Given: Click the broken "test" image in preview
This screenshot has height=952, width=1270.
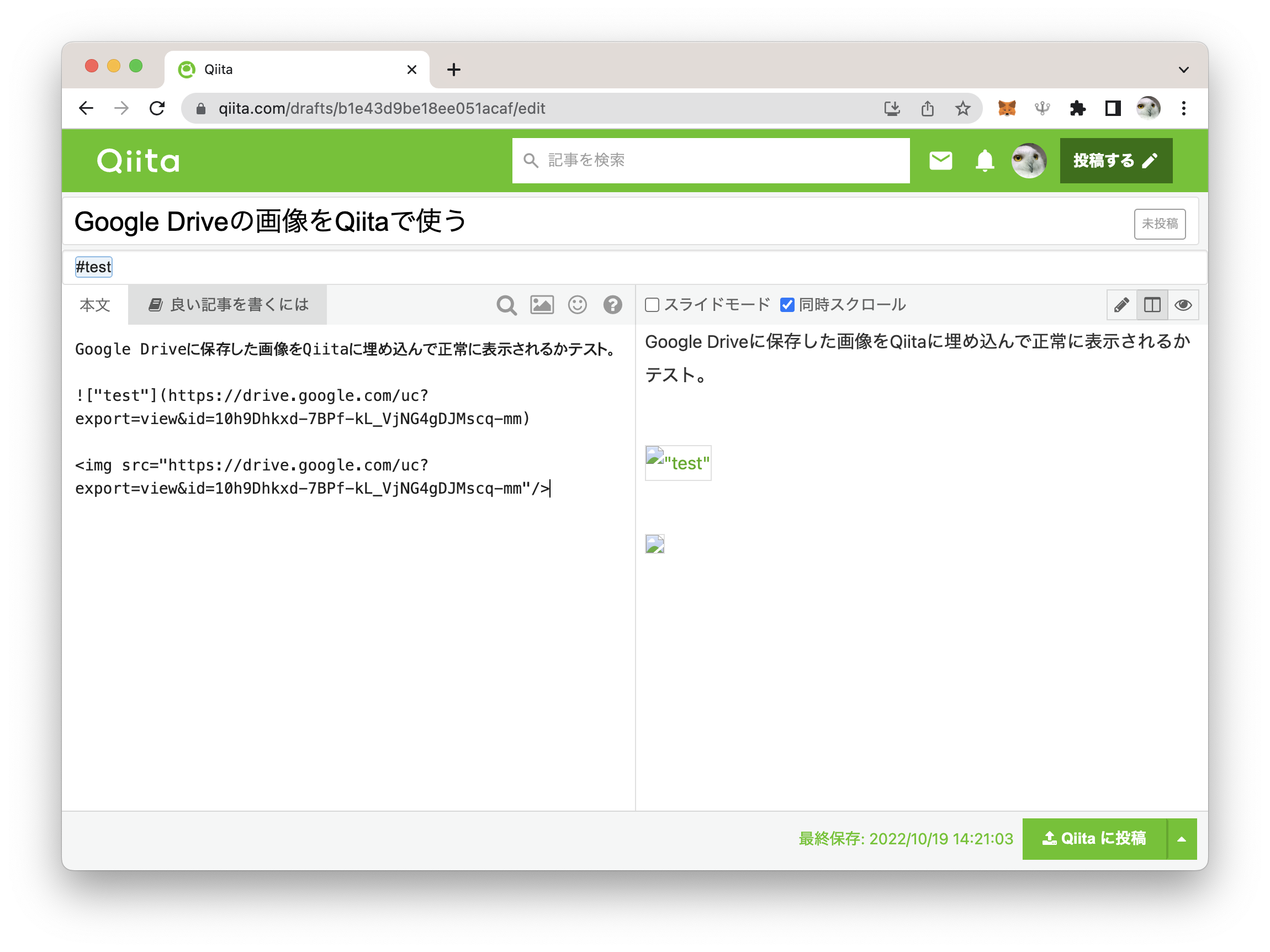Looking at the screenshot, I should (678, 463).
